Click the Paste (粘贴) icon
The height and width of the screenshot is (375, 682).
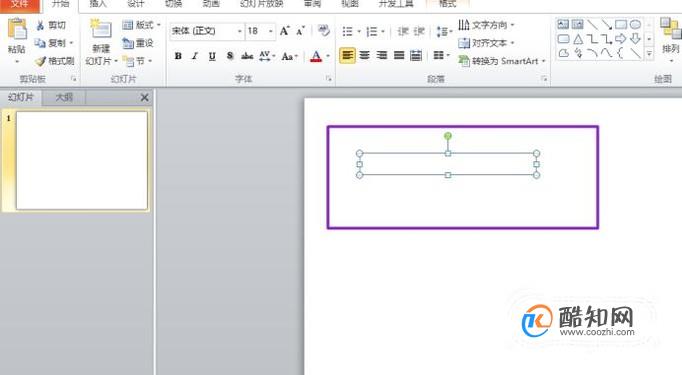[x=17, y=30]
